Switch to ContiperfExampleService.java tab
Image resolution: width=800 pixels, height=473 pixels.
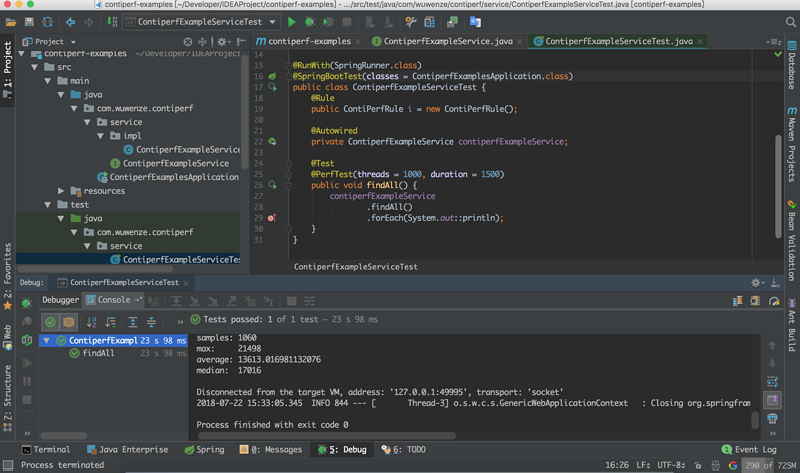pos(447,41)
